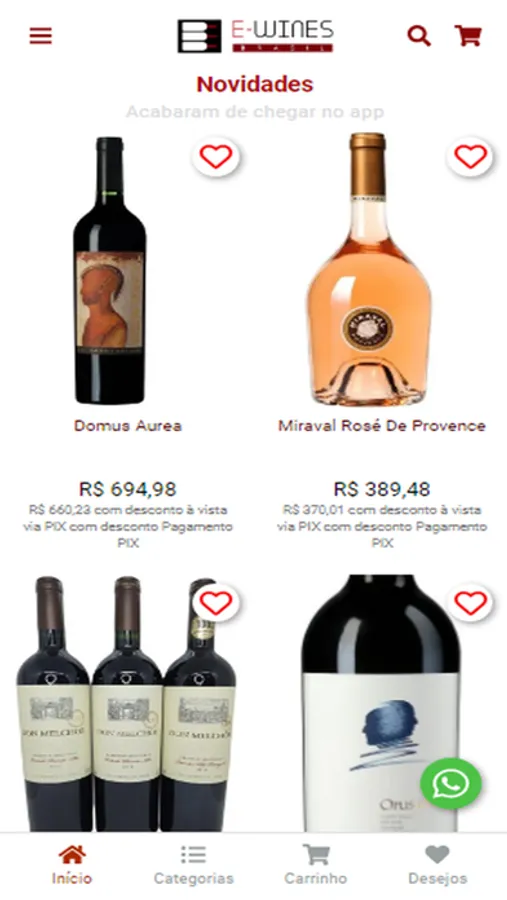Viewport: 507px width, 900px height.
Task: Open WhatsApp chat bubble
Action: click(451, 783)
